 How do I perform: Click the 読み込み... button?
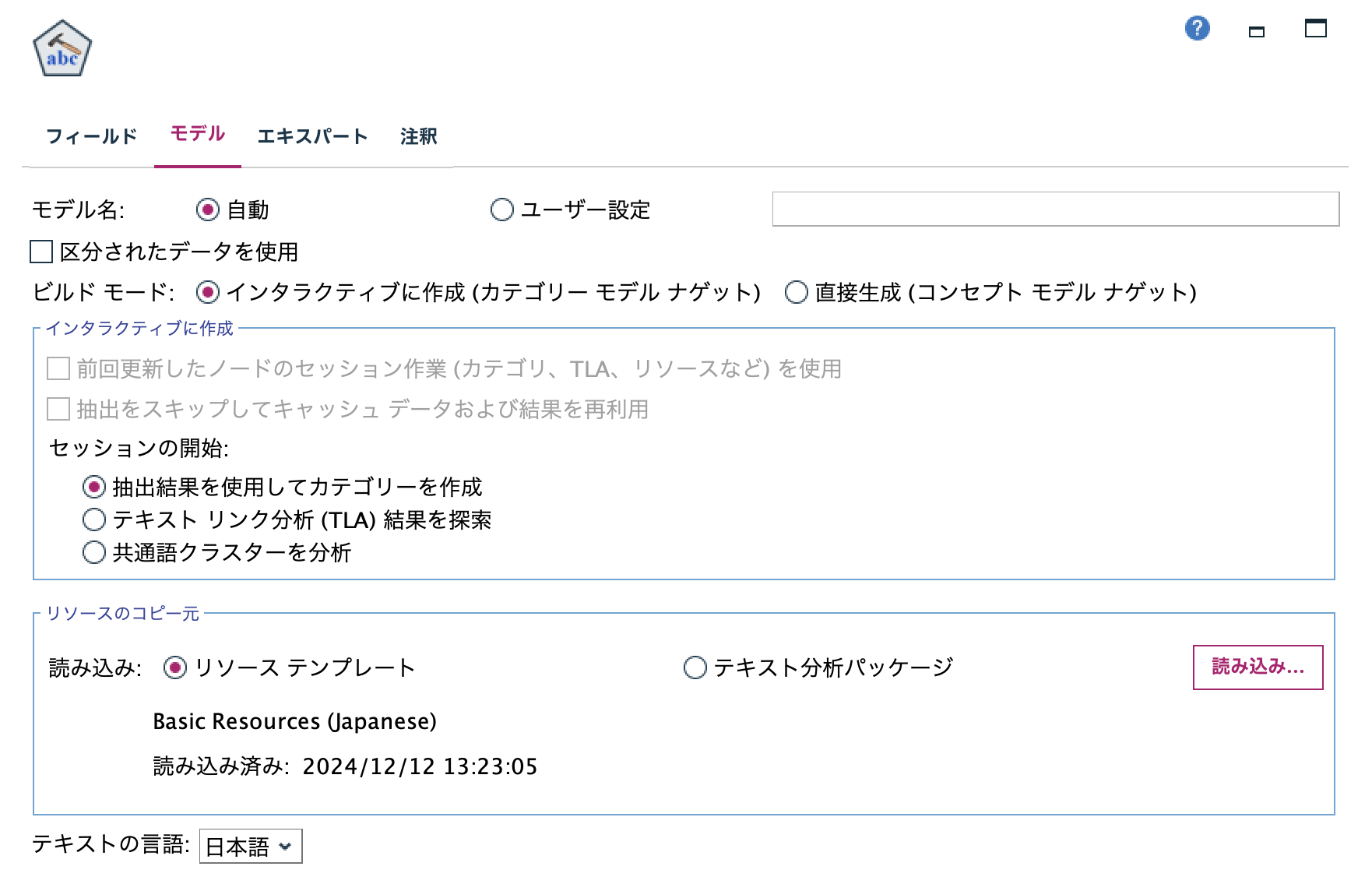click(1256, 666)
